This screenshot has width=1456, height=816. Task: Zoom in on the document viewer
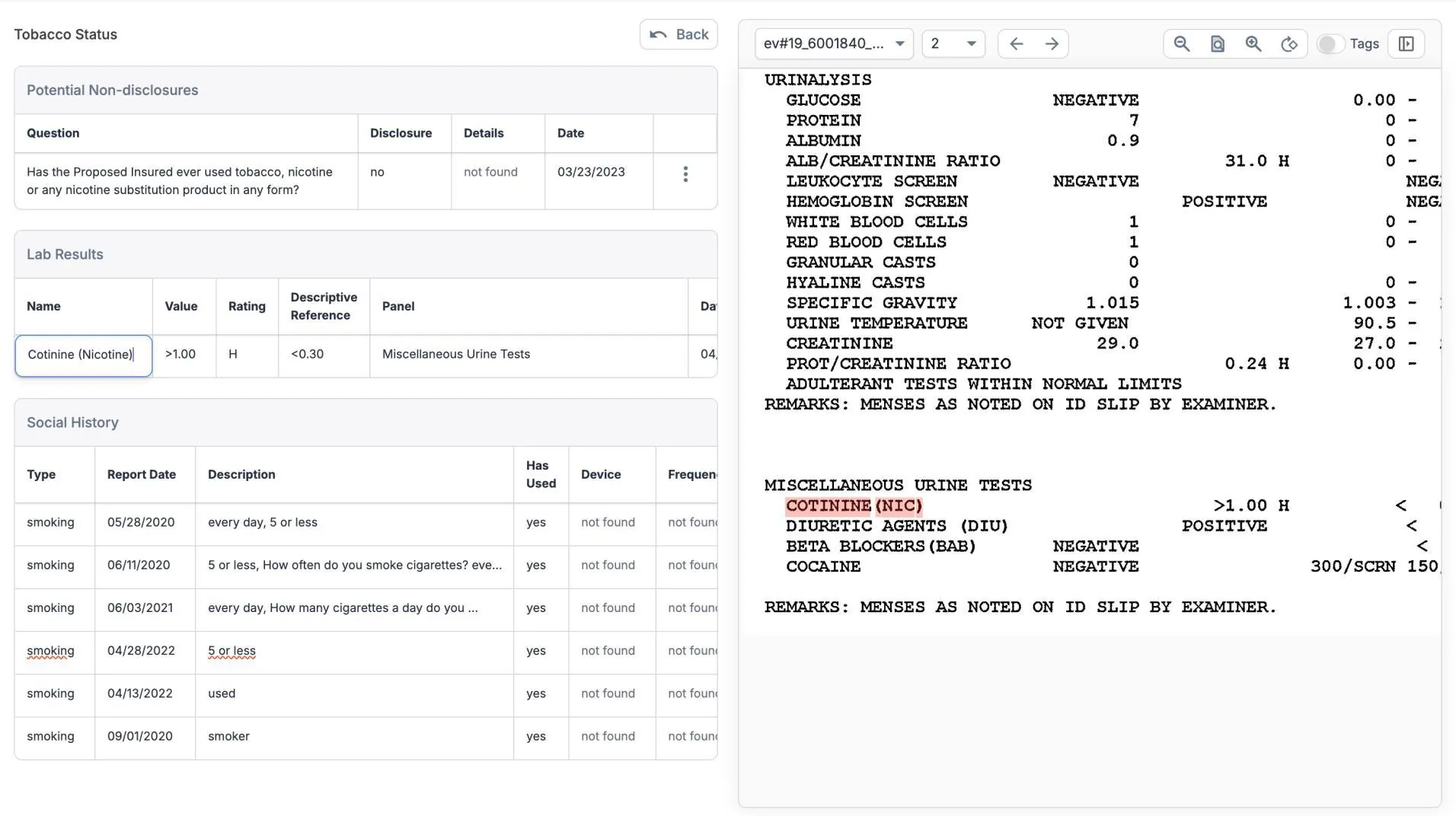(1253, 43)
